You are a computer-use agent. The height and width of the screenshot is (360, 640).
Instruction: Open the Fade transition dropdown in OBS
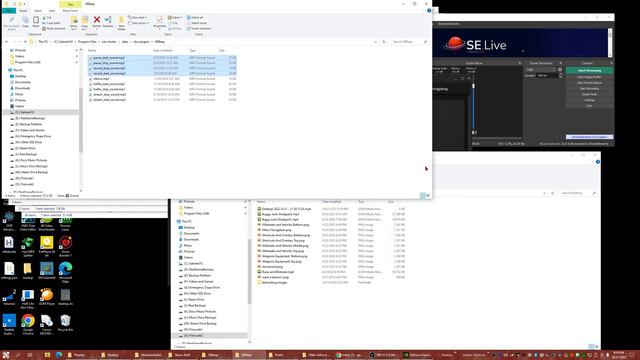click(540, 70)
